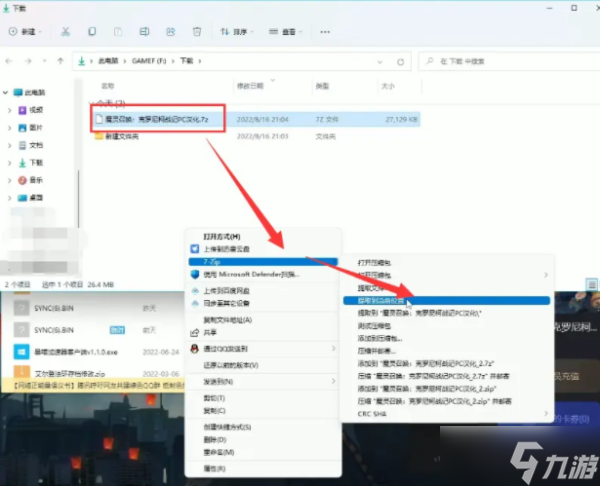Click the Copy icon in Explorer toolbar

click(x=92, y=32)
